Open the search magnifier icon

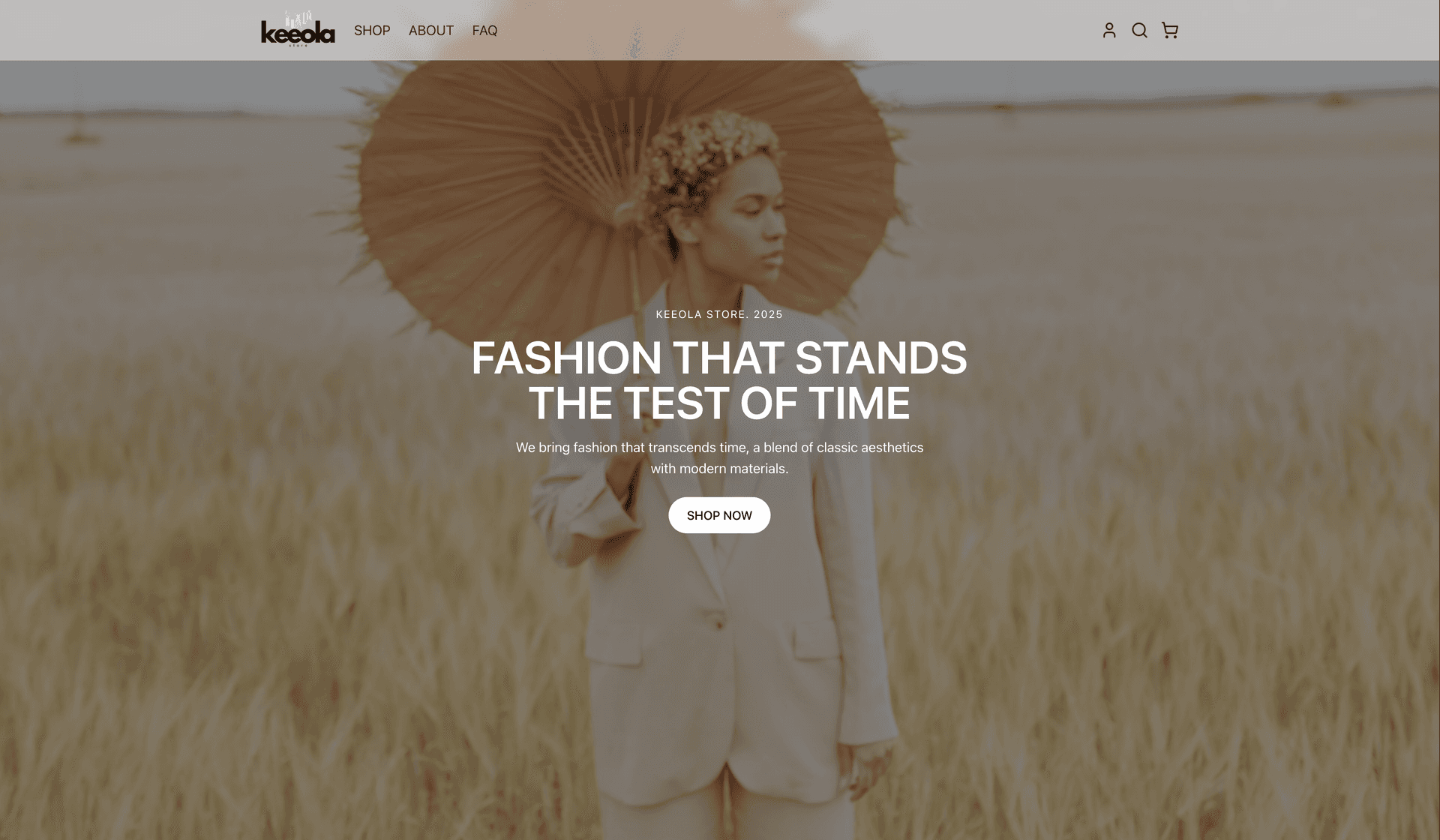pyautogui.click(x=1139, y=30)
